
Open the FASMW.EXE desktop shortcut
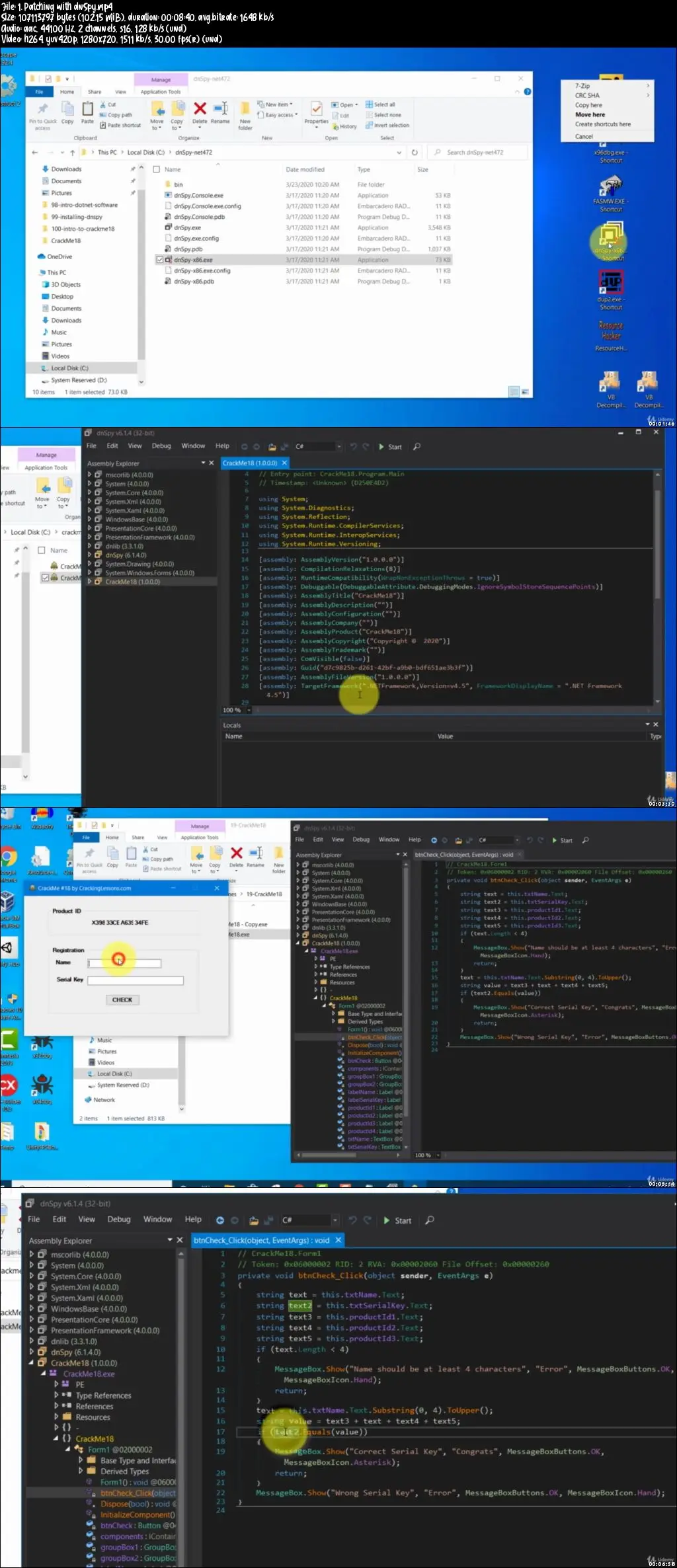point(611,194)
